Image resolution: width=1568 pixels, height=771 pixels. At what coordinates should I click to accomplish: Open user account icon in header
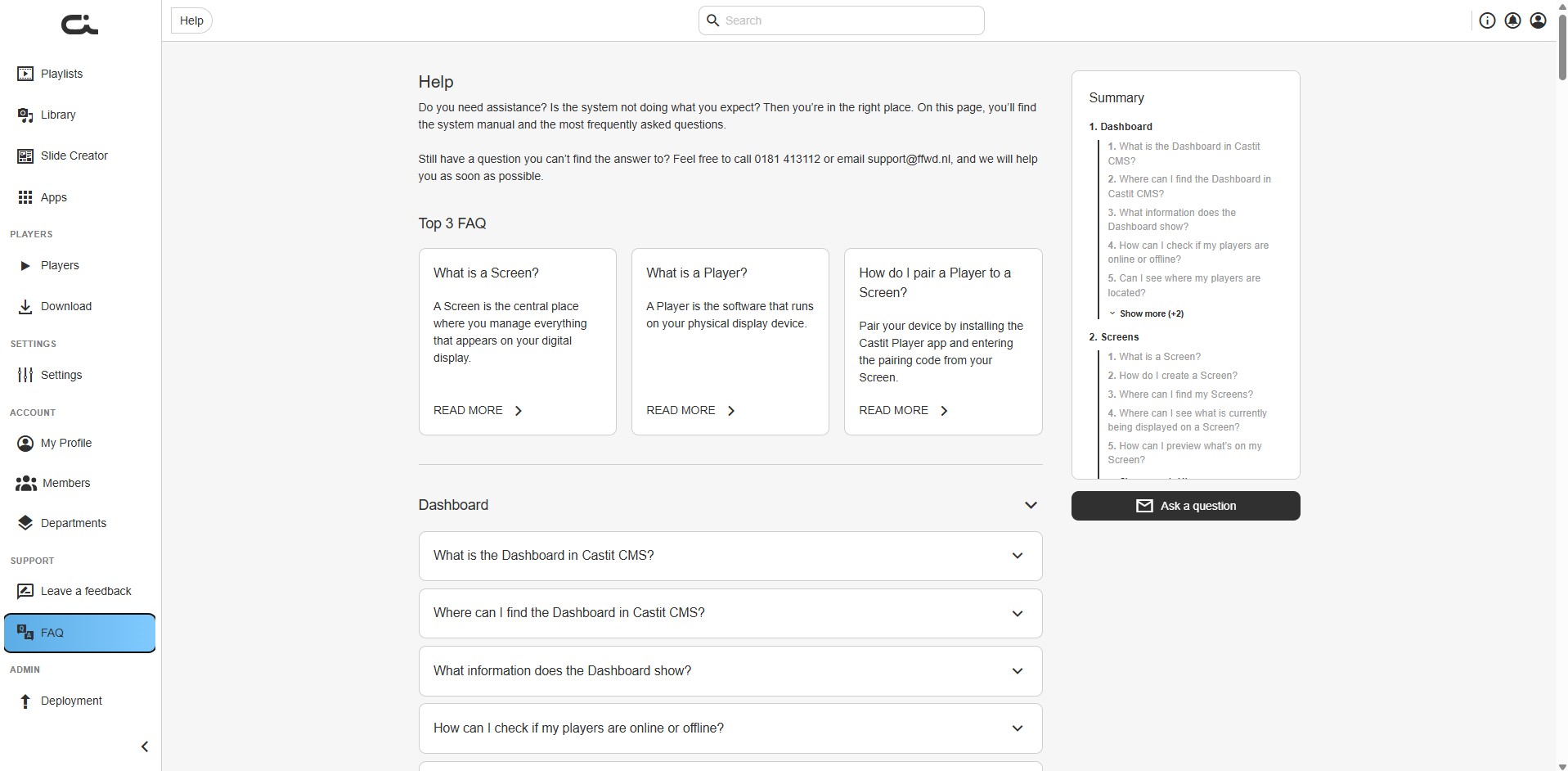click(x=1538, y=20)
